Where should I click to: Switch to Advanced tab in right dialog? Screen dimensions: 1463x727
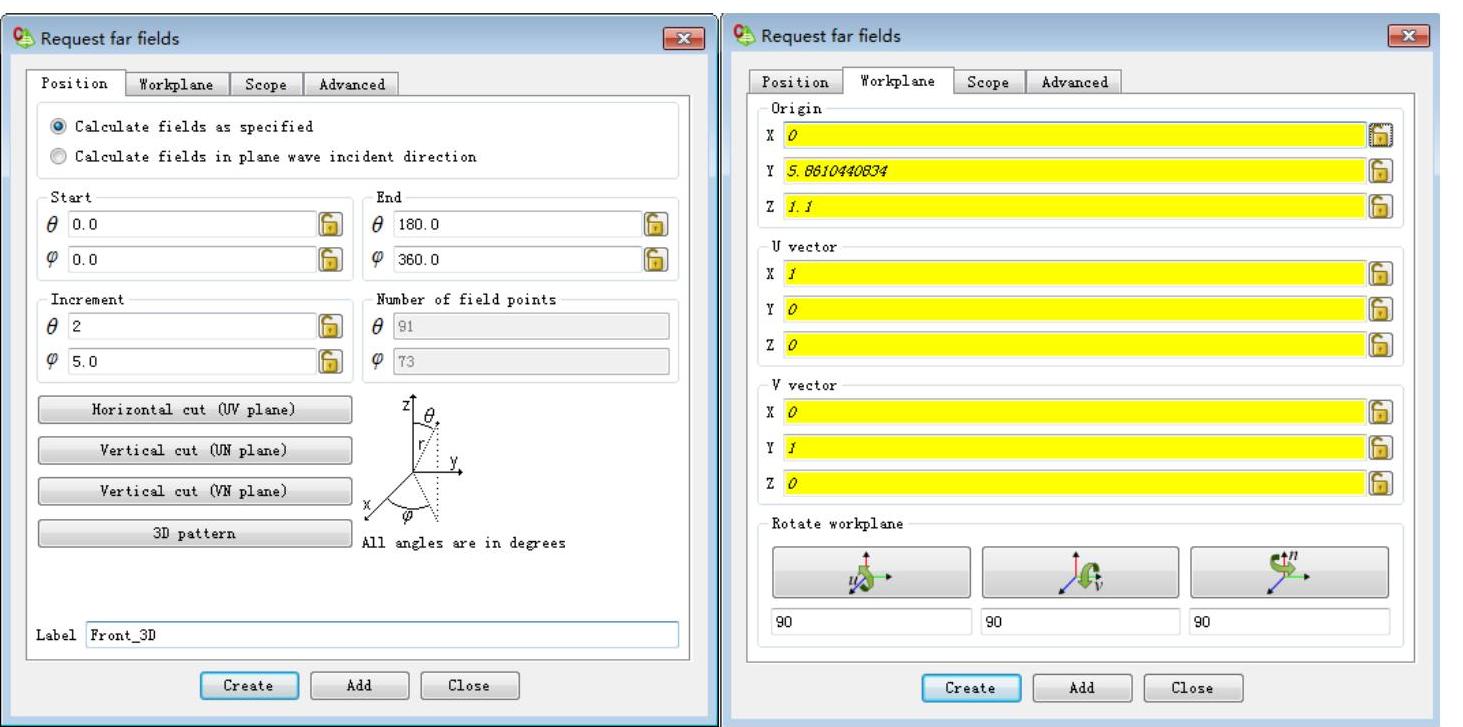click(1075, 82)
